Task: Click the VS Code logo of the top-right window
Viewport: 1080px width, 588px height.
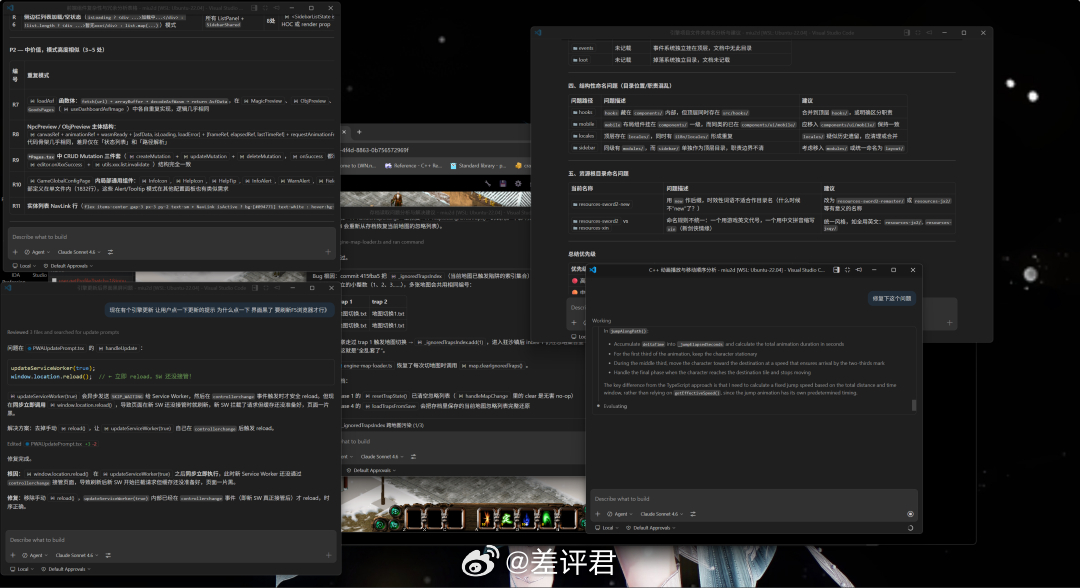Action: pyautogui.click(x=539, y=33)
